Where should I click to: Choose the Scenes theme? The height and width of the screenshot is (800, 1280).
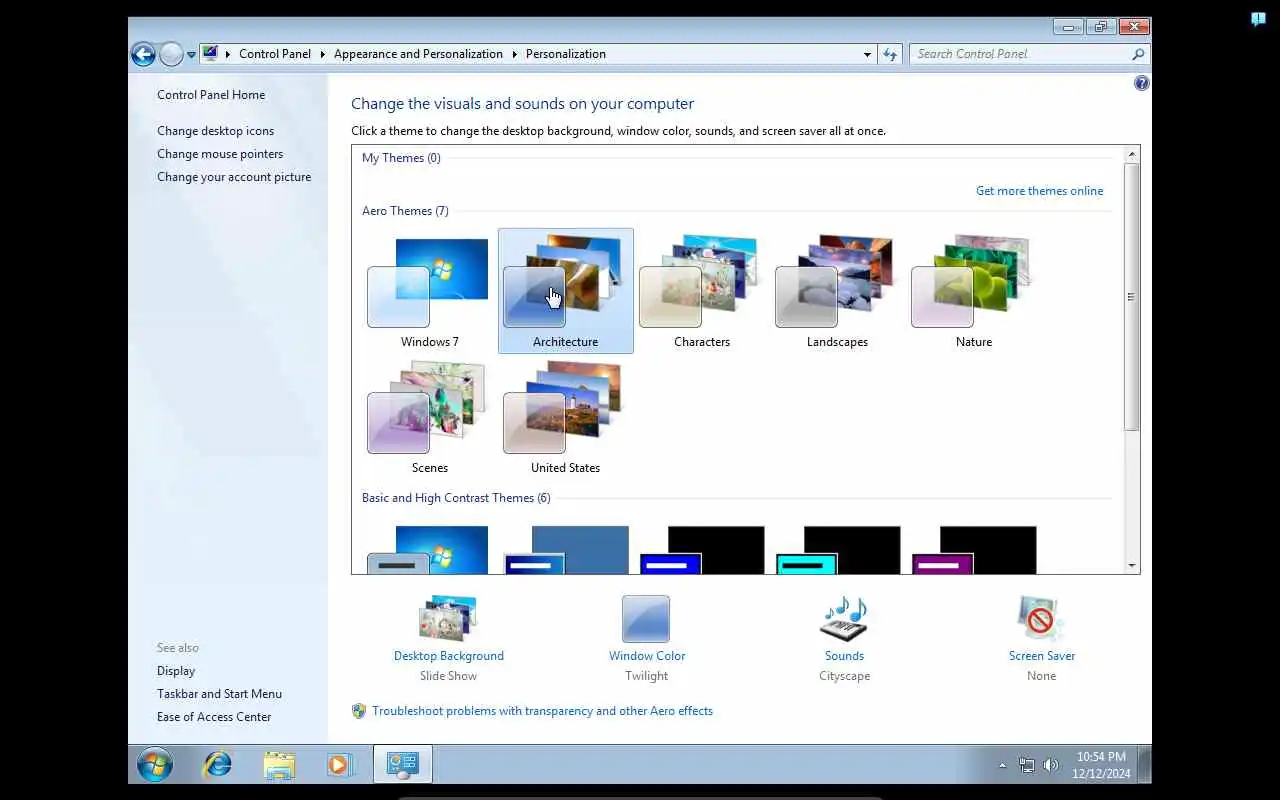pyautogui.click(x=429, y=417)
